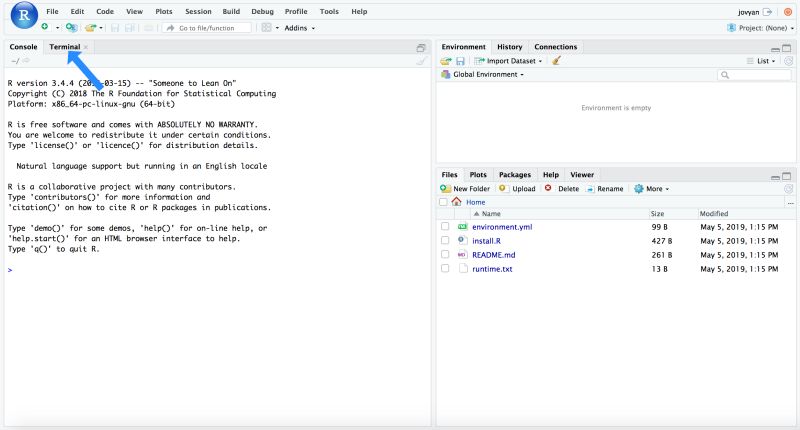Click the Save document icon in main toolbar
This screenshot has width=800, height=430.
(115, 28)
